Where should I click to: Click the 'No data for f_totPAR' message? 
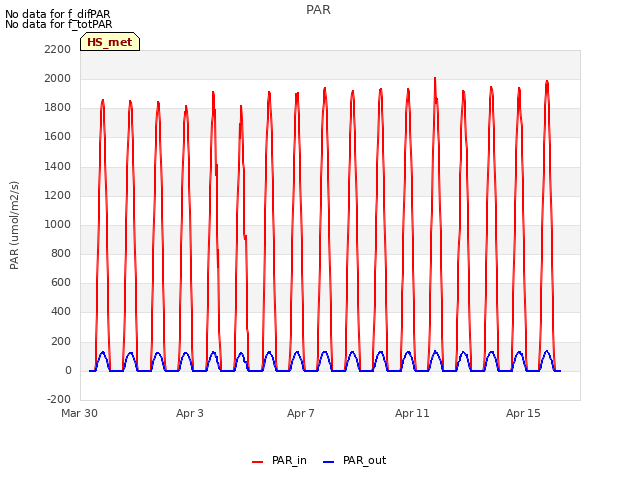(x=59, y=24)
